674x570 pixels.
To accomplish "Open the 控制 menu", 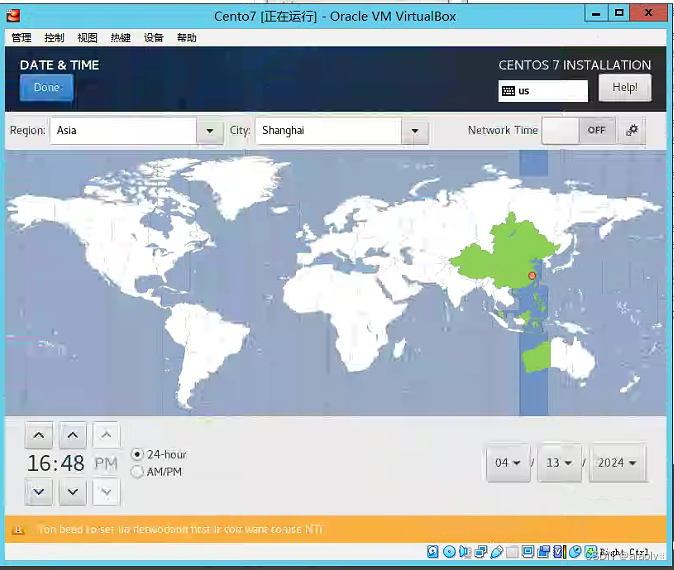I will 54,38.
